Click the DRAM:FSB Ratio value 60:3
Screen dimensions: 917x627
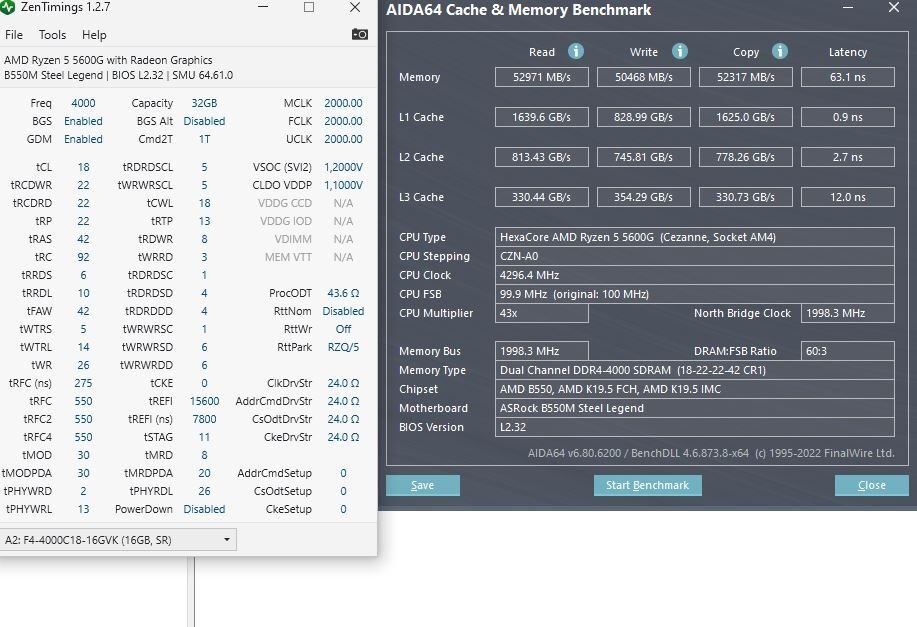(x=847, y=351)
